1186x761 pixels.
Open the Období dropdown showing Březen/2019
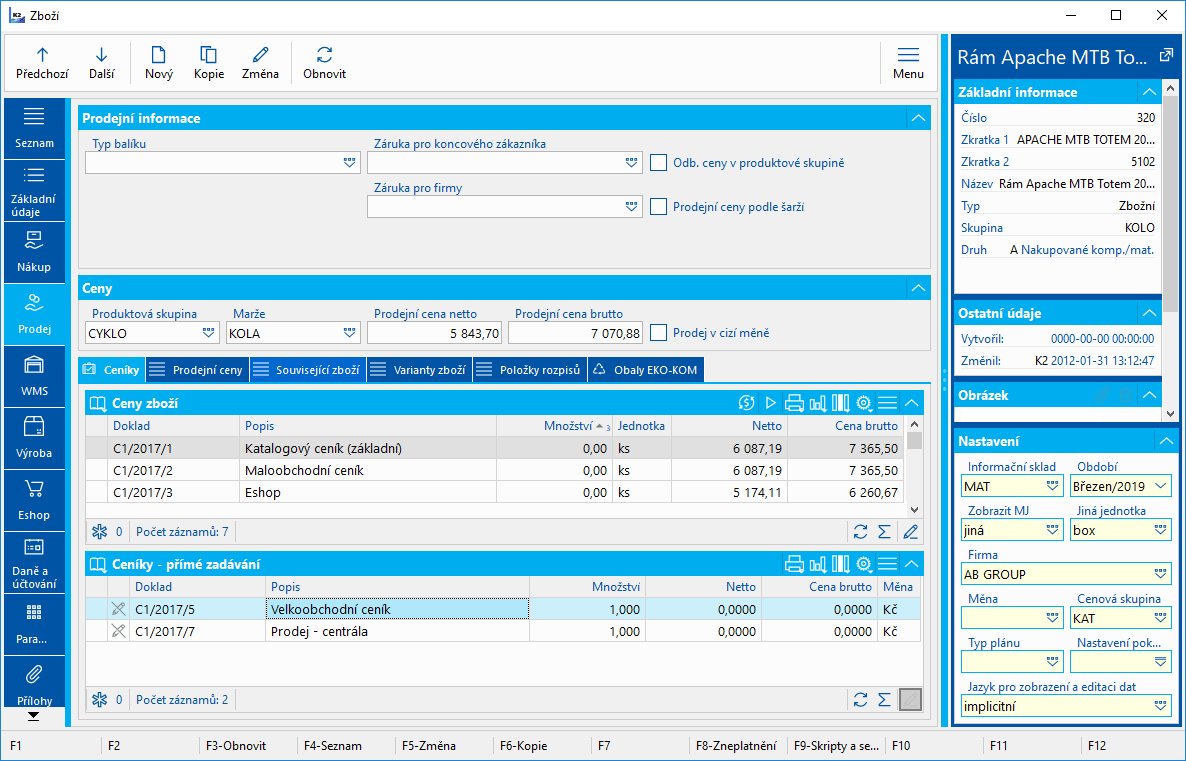pos(1160,486)
